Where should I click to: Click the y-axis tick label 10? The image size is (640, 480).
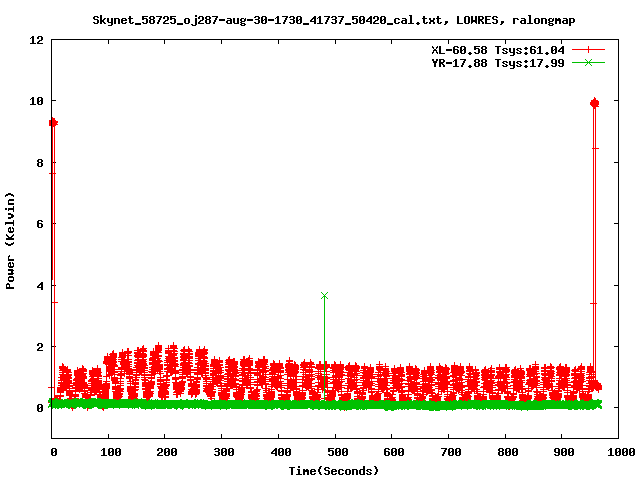coord(36,101)
